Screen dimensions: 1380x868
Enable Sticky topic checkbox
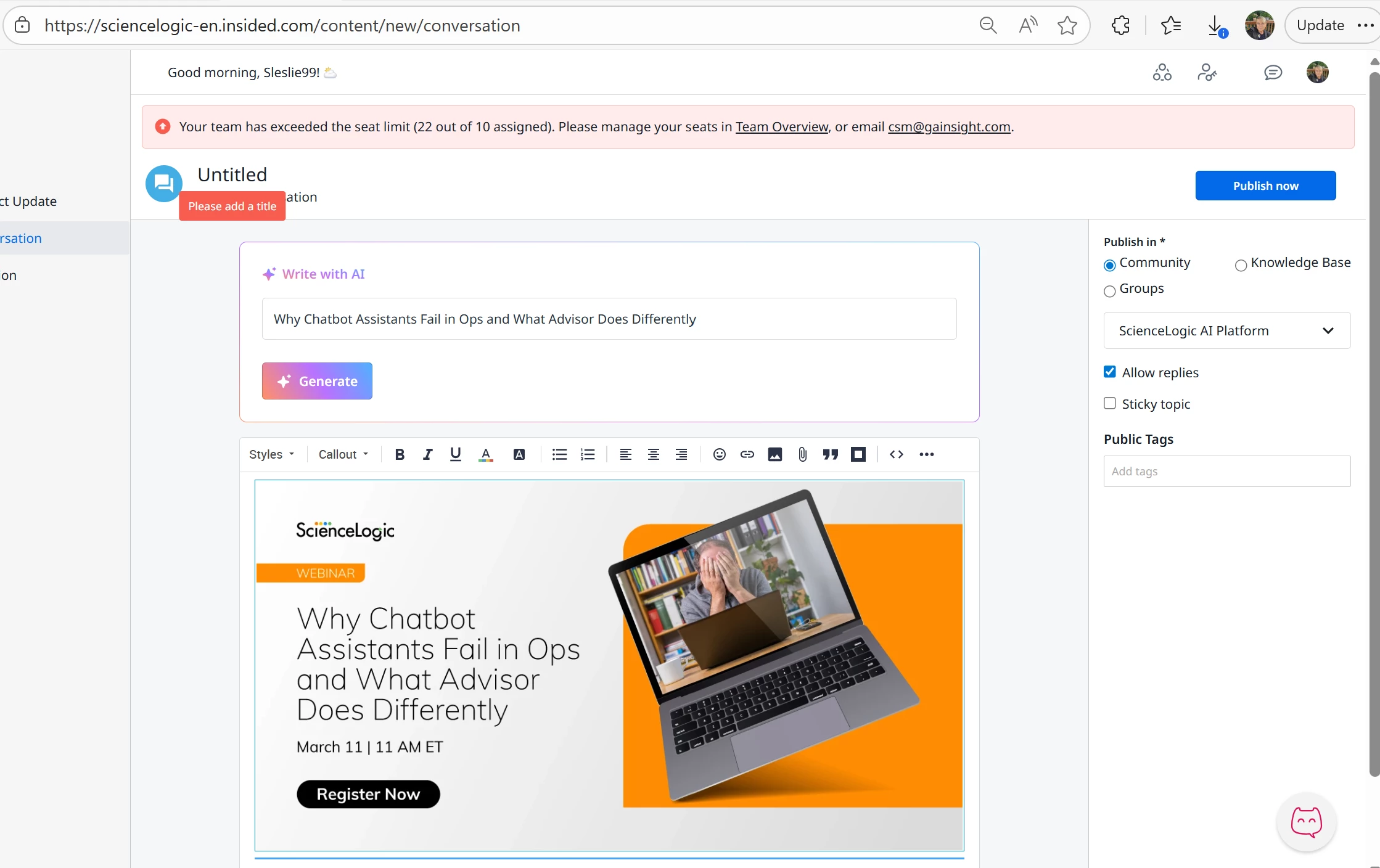(x=1110, y=403)
